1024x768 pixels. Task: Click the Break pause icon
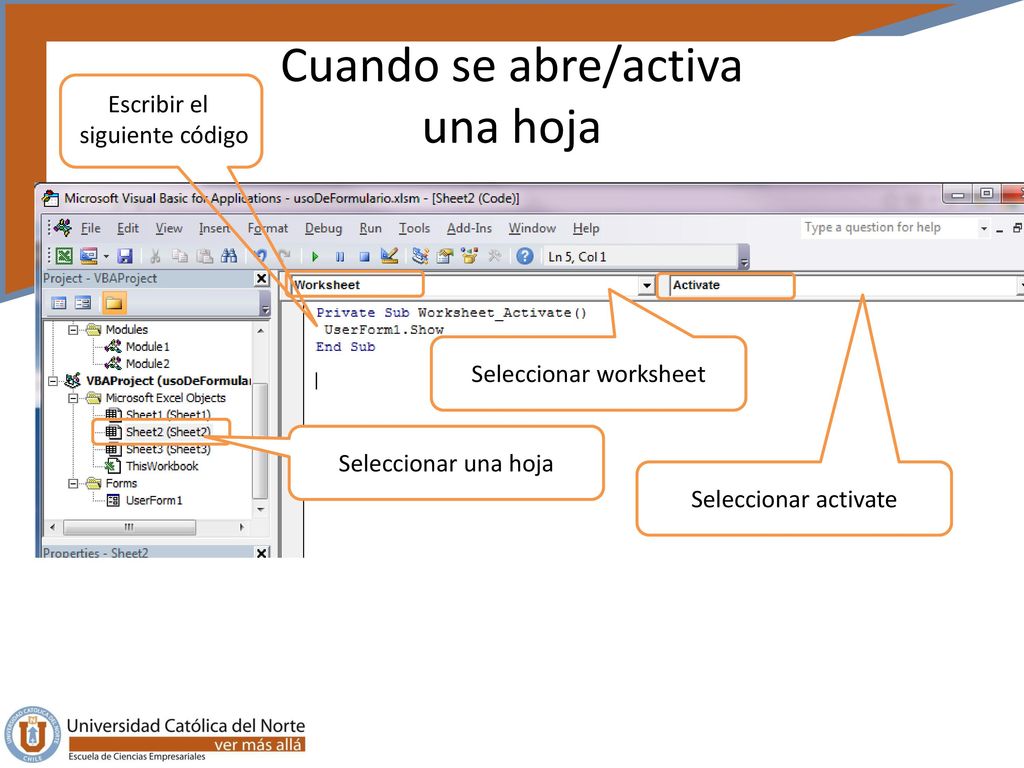tap(340, 257)
